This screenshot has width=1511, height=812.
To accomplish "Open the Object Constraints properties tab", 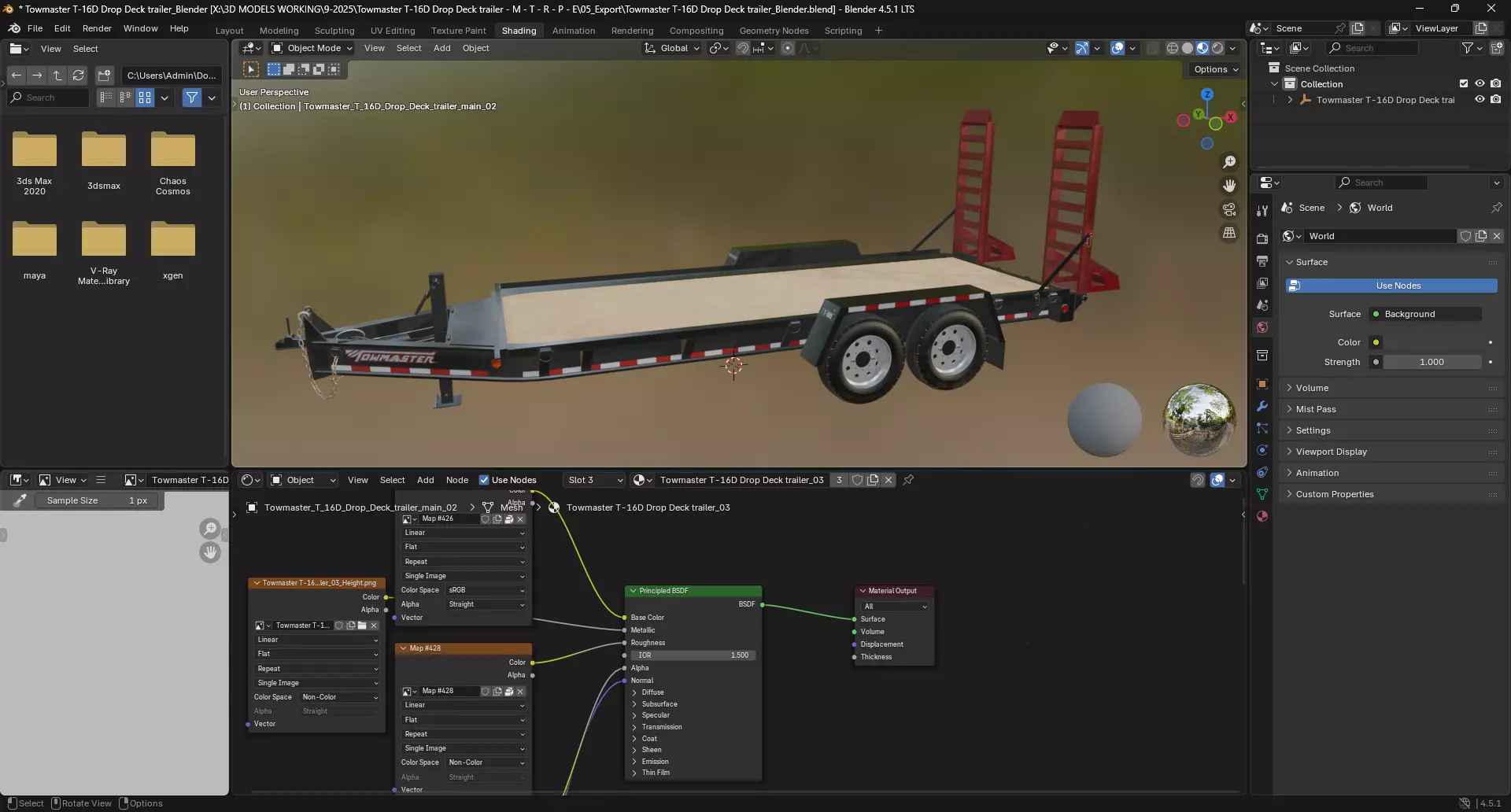I will [1262, 472].
